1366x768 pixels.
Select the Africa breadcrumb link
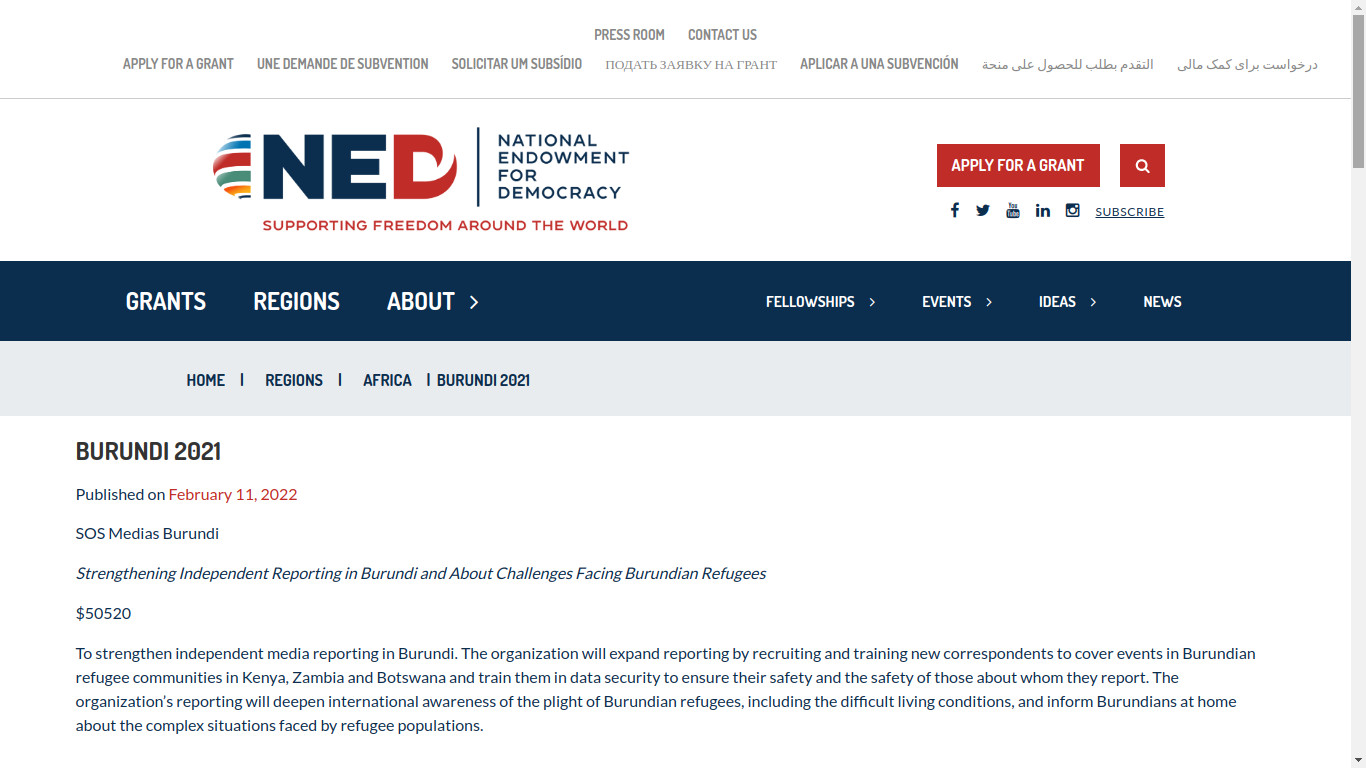(387, 380)
